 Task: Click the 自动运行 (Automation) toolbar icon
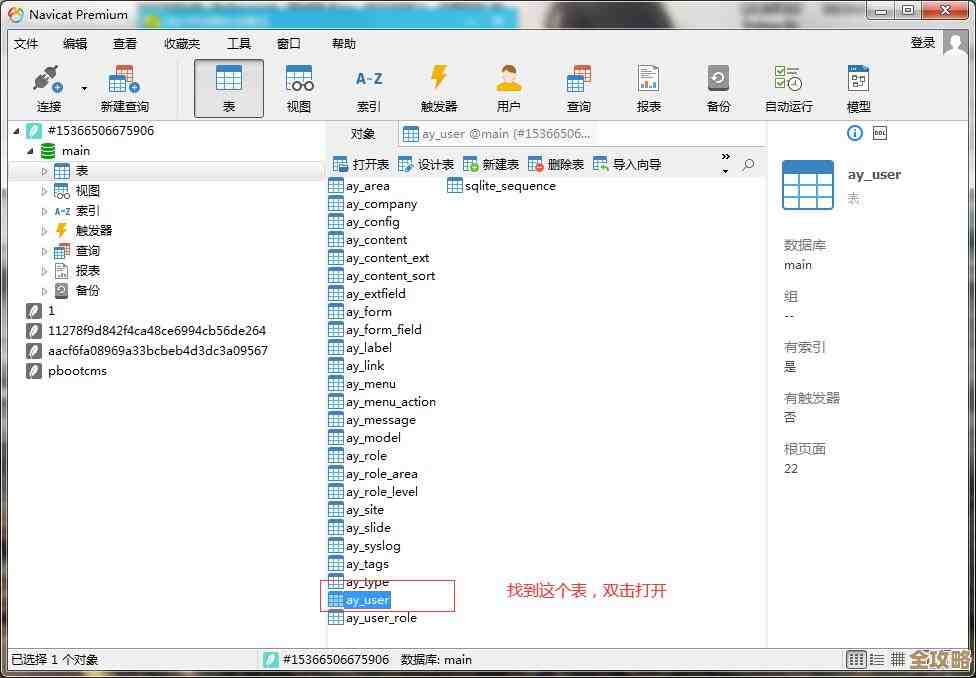(788, 88)
